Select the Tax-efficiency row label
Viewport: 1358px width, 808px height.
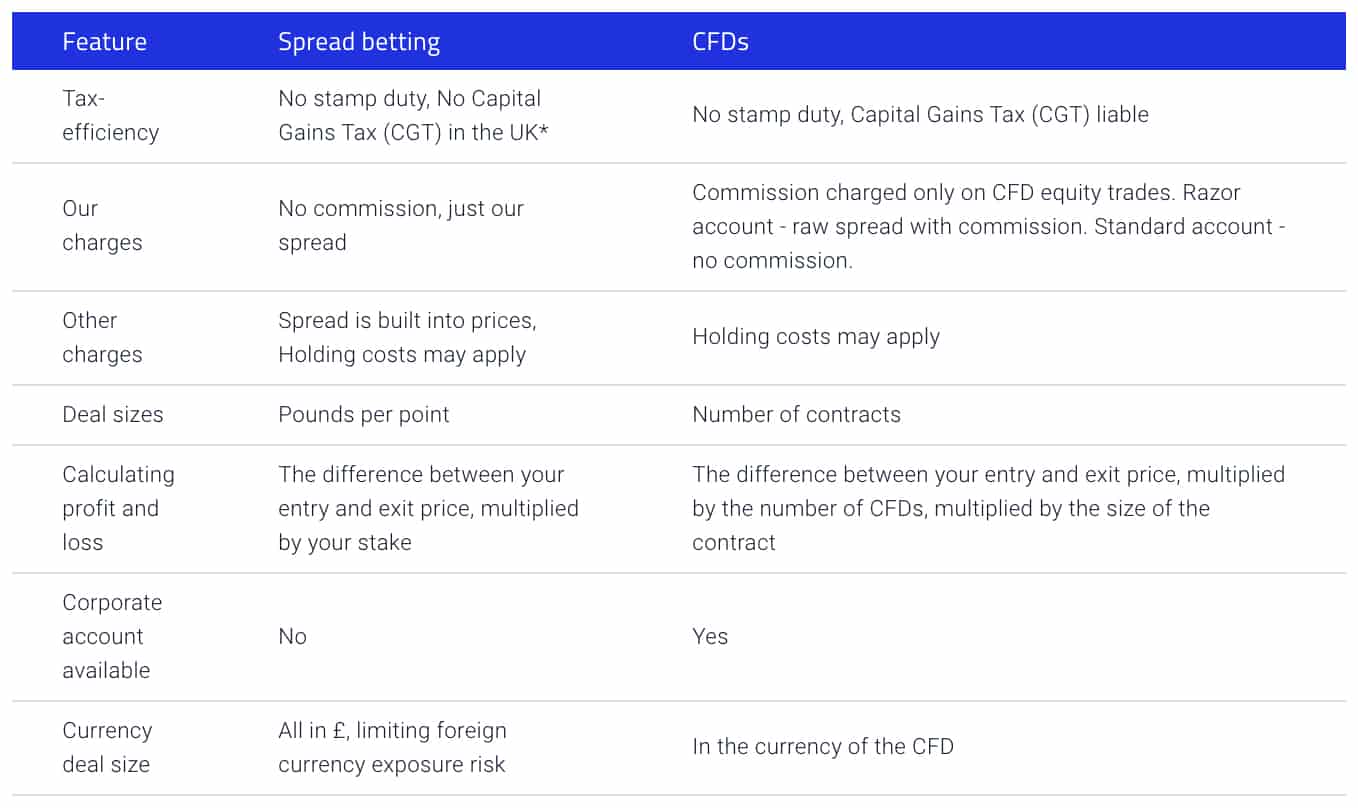[110, 115]
